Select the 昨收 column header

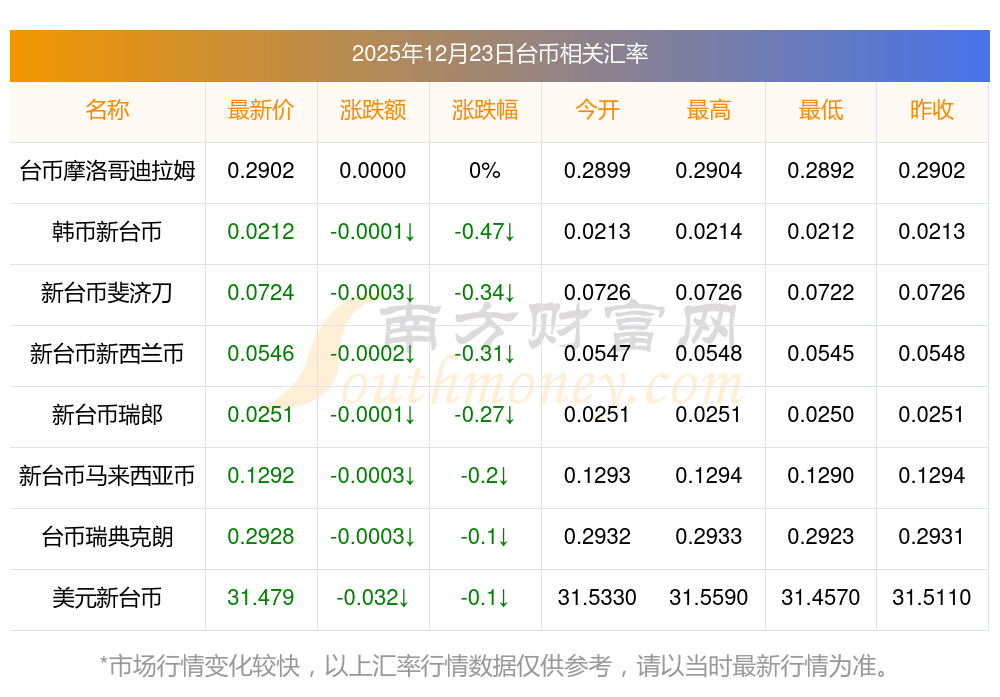click(x=932, y=111)
